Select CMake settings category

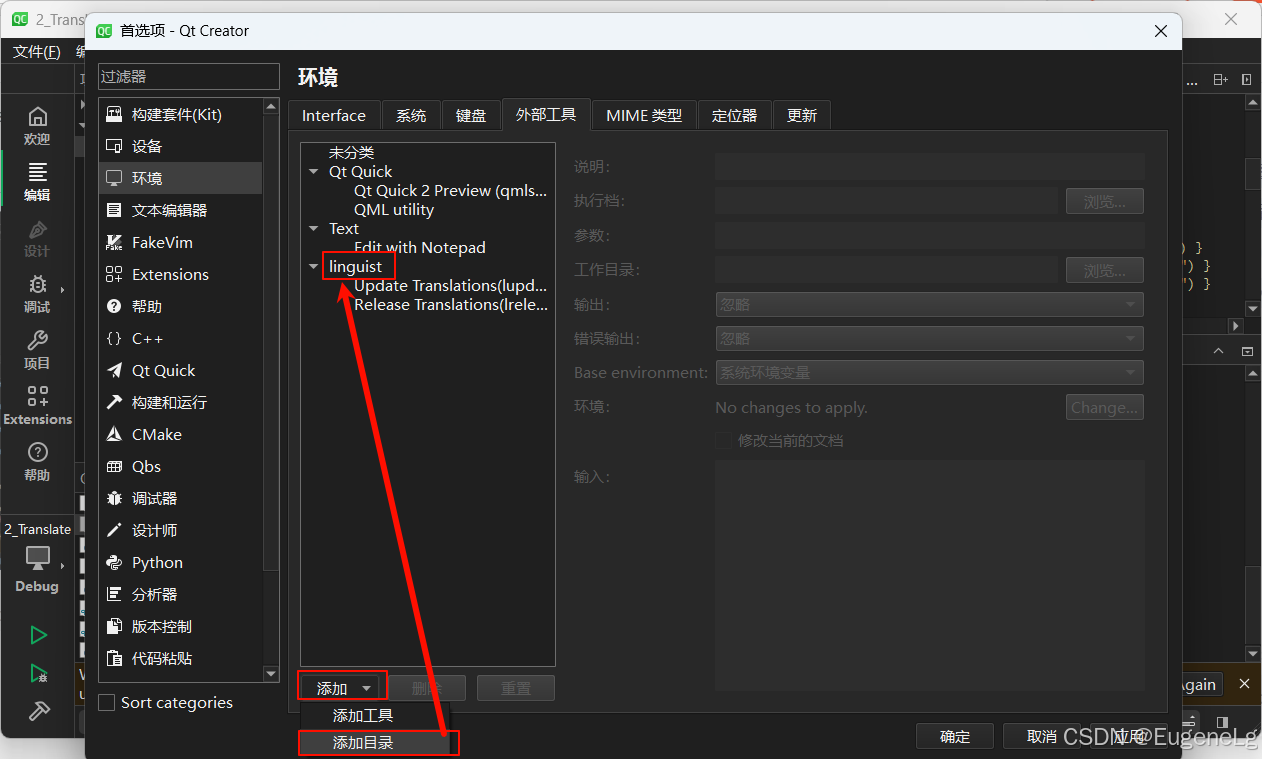[x=181, y=434]
